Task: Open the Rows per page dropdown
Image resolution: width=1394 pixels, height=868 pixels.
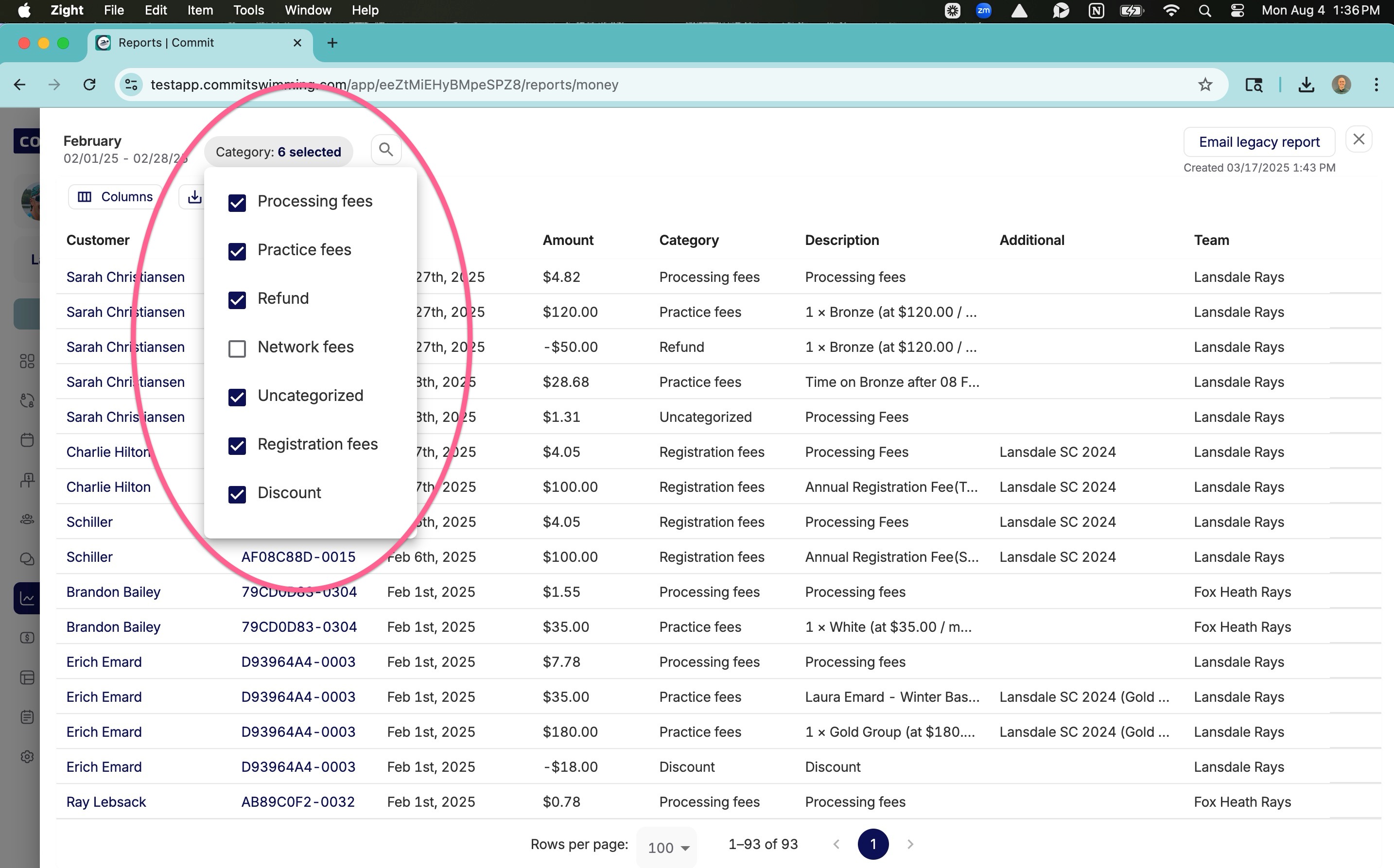Action: pyautogui.click(x=667, y=847)
